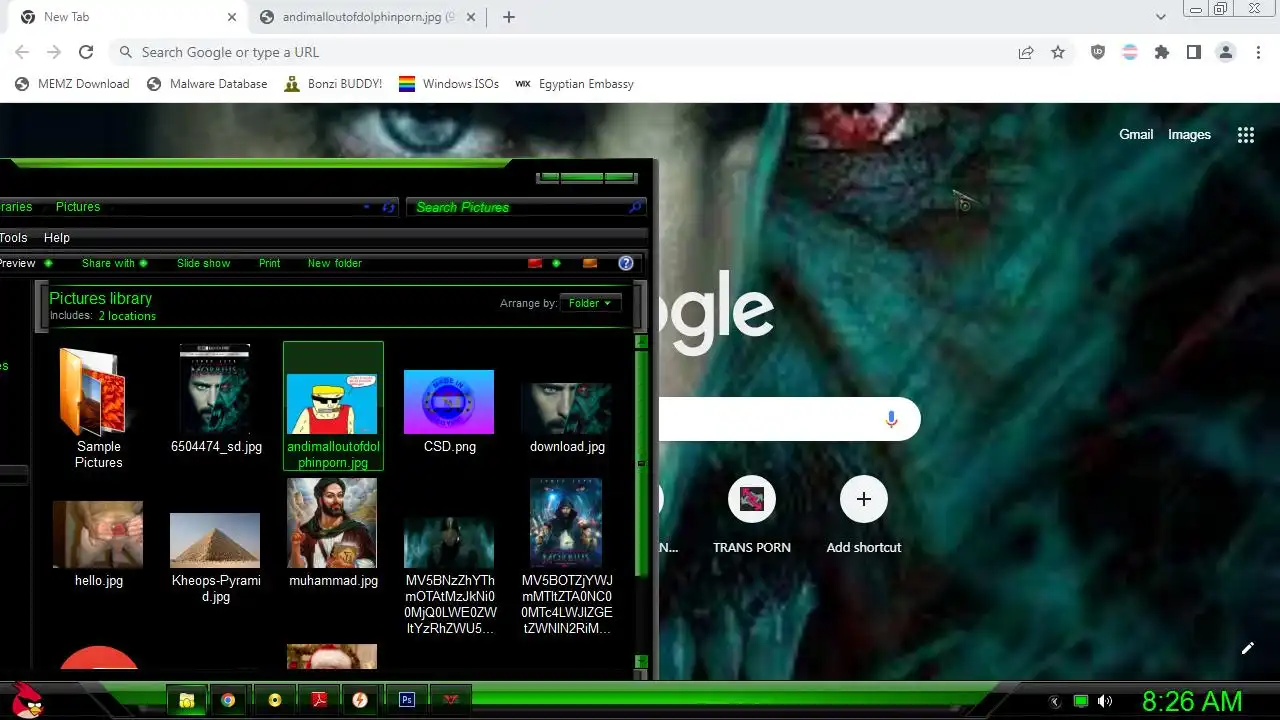Expand the Preview dropdown arrow

(x=48, y=263)
